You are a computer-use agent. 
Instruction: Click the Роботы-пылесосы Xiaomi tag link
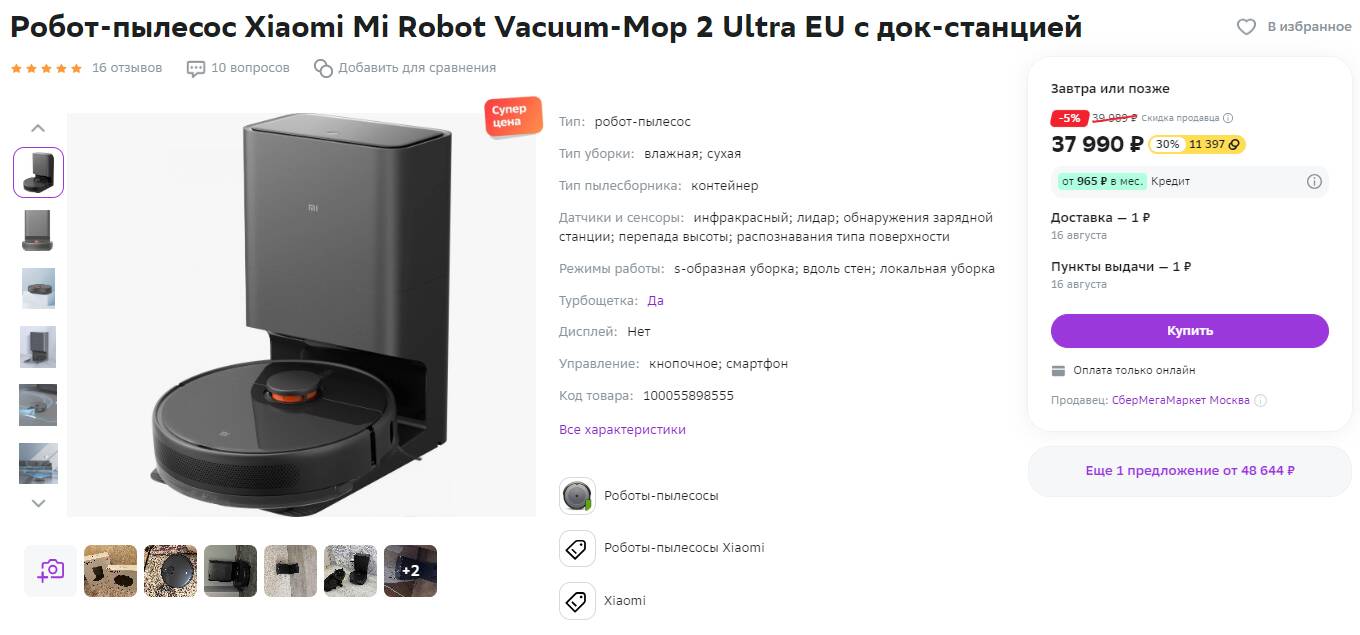(684, 548)
